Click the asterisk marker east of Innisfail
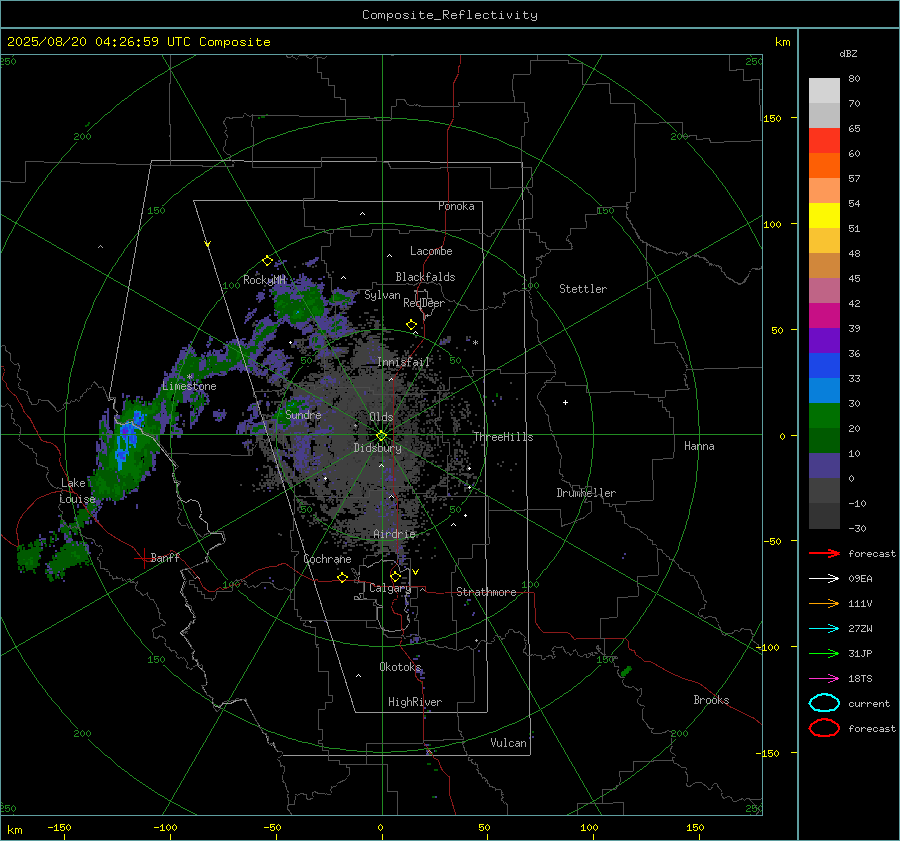 click(475, 343)
